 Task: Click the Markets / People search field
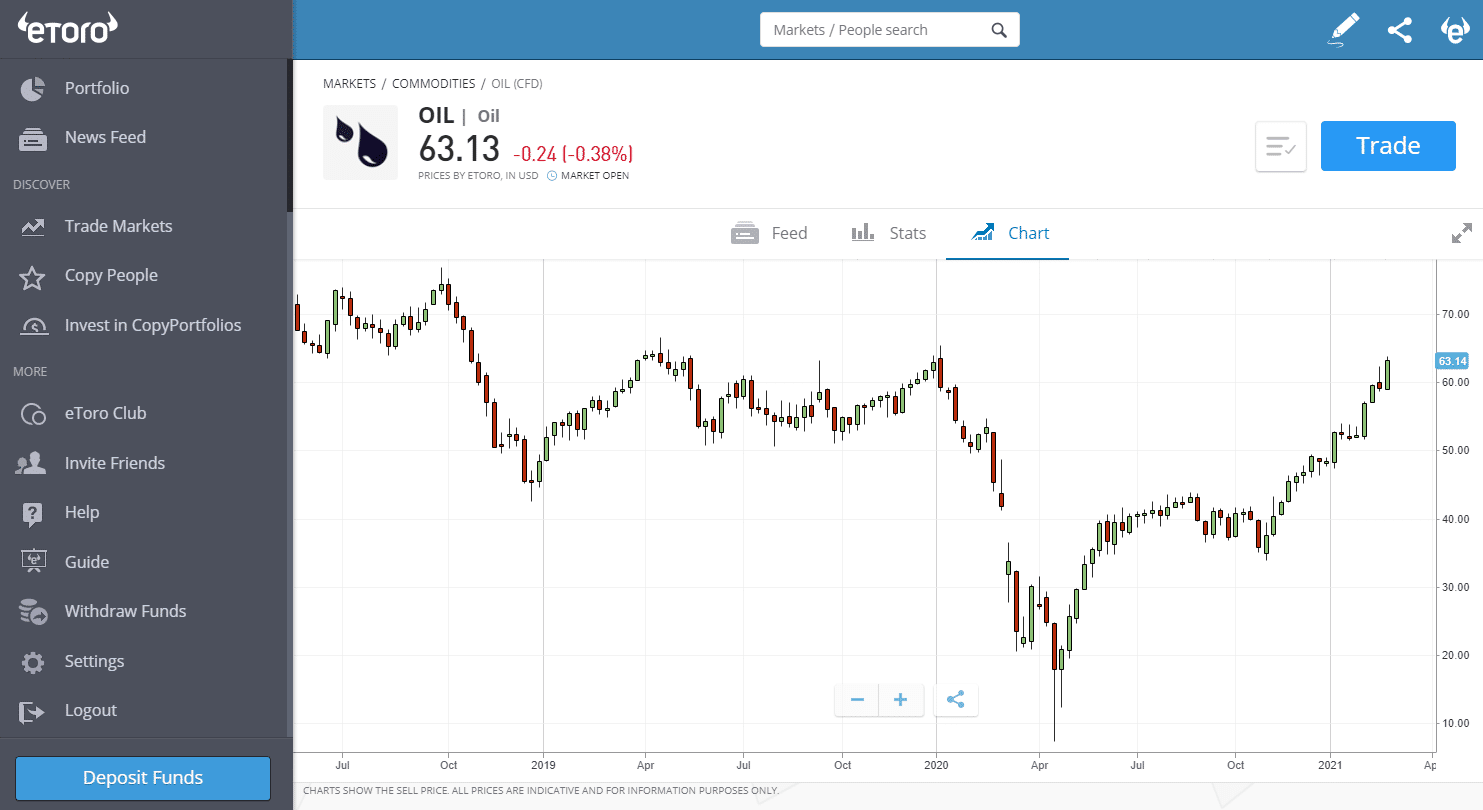tap(890, 30)
